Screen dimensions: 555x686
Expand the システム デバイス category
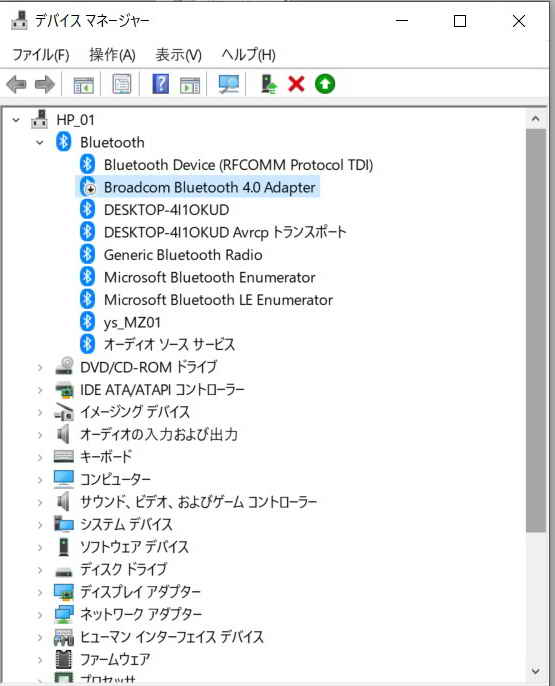pos(40,524)
